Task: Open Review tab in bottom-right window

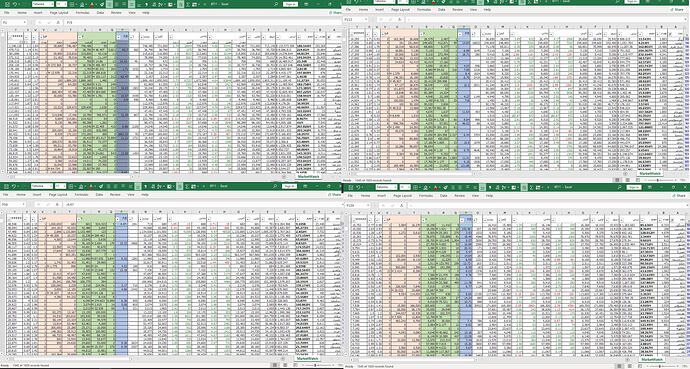Action: (x=459, y=196)
